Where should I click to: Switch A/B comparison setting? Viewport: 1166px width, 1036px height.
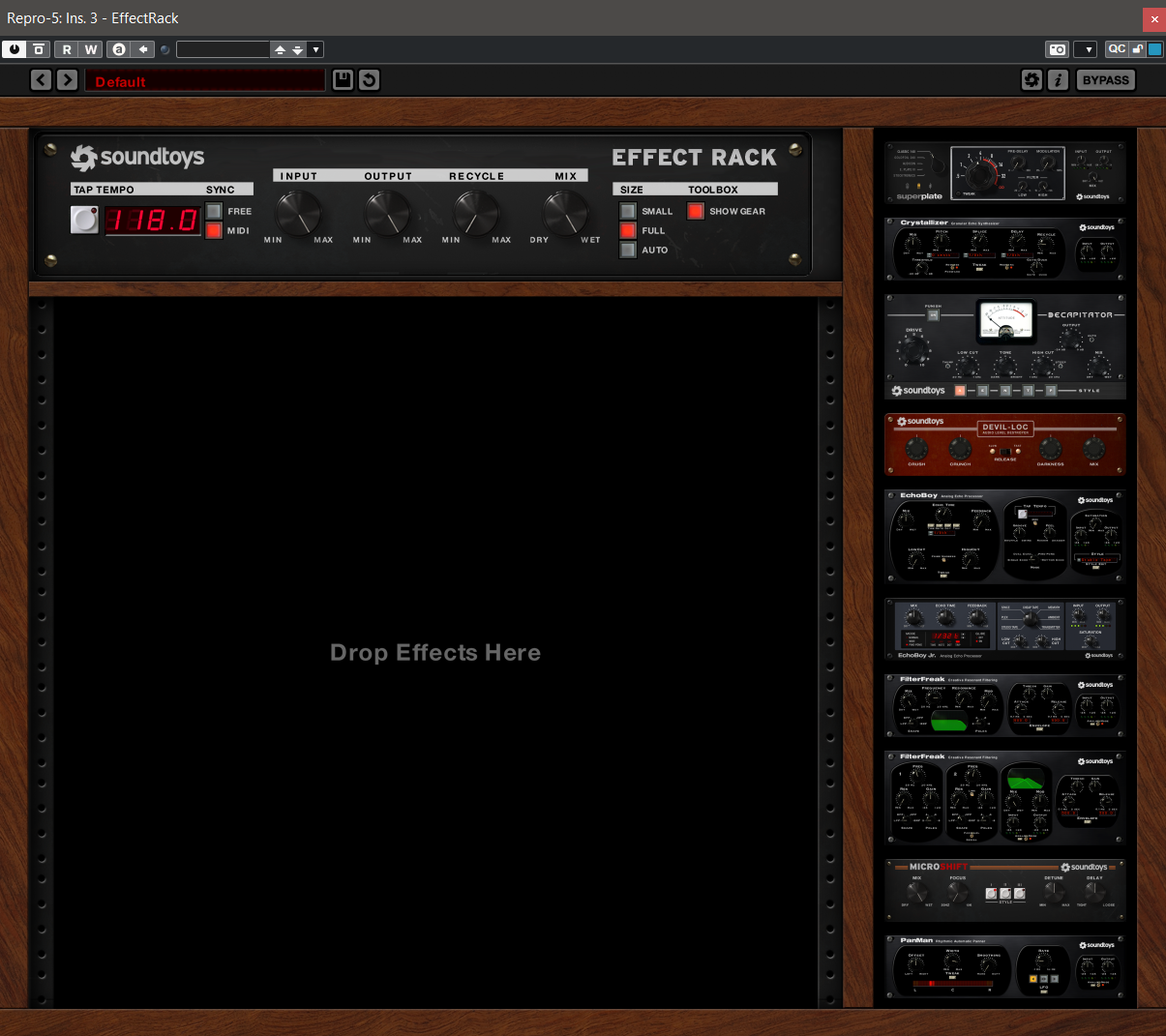tap(118, 49)
